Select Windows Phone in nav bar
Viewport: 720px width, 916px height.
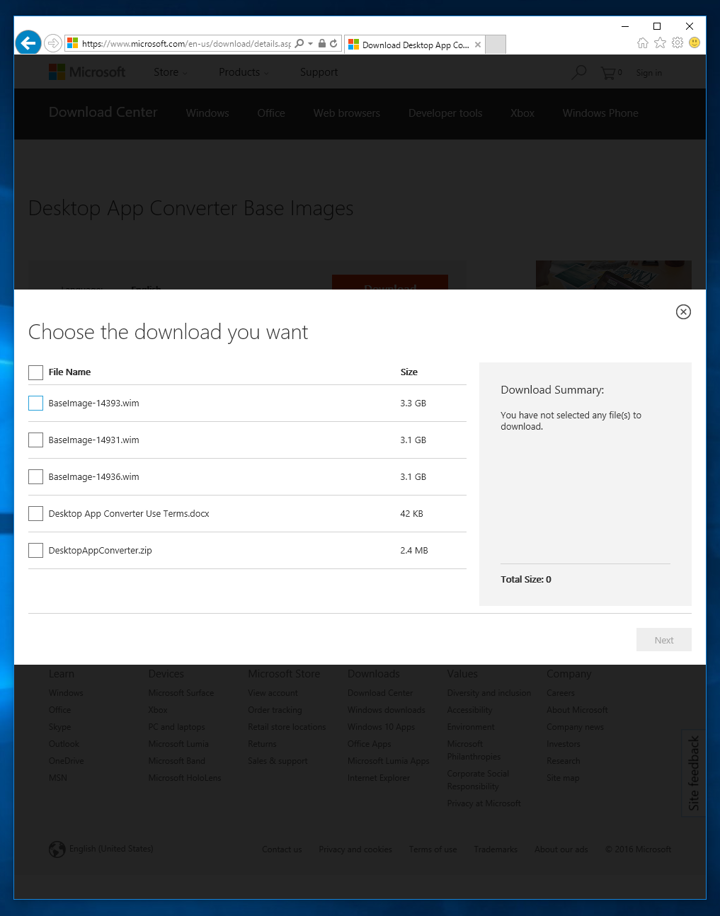coord(600,113)
